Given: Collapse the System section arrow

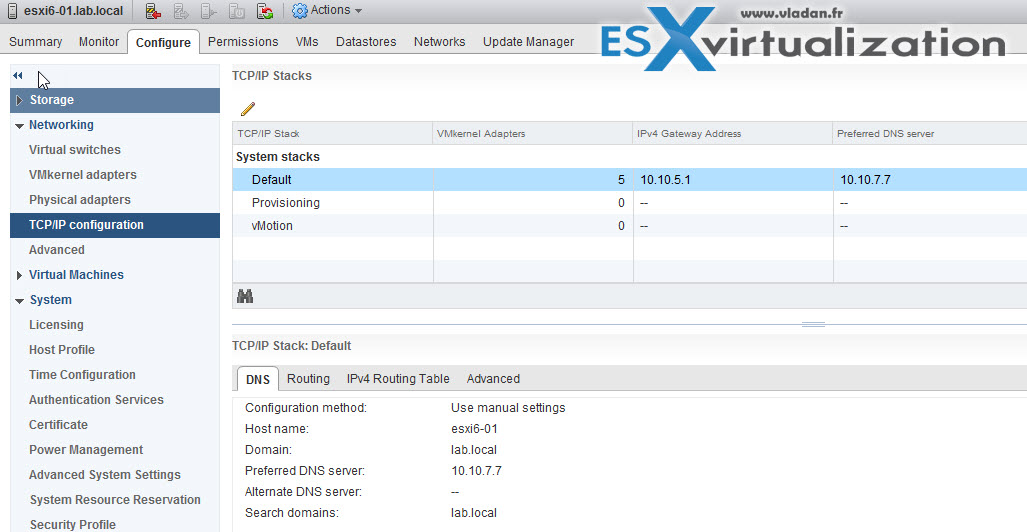Looking at the screenshot, I should (20, 301).
